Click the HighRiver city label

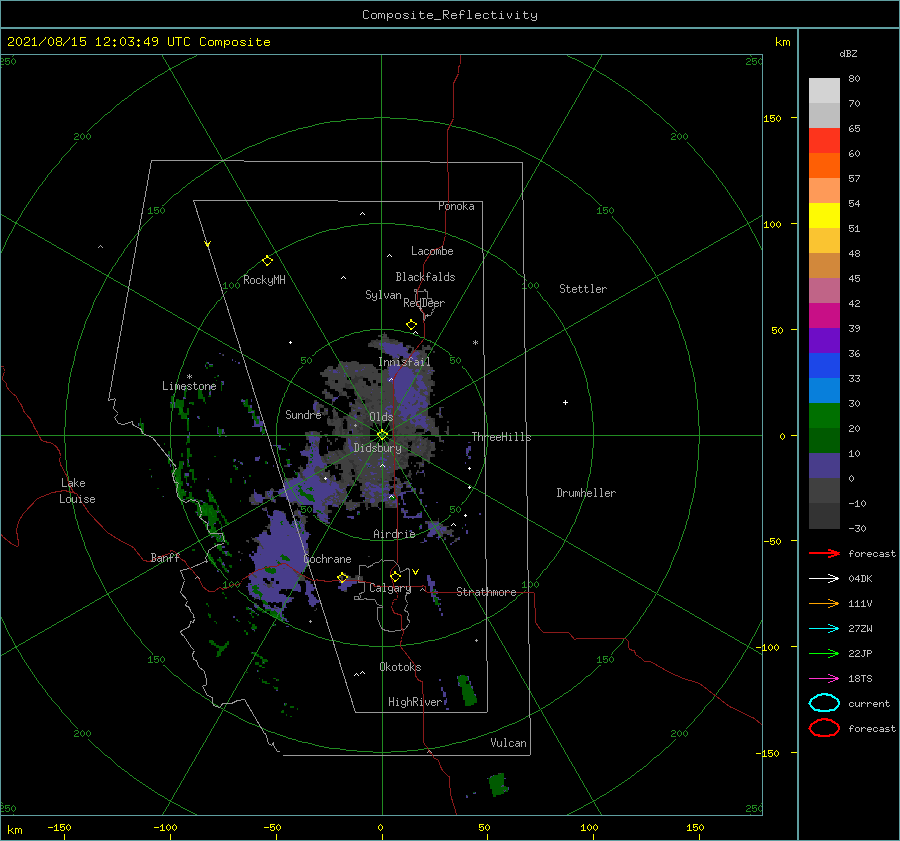[x=415, y=702]
